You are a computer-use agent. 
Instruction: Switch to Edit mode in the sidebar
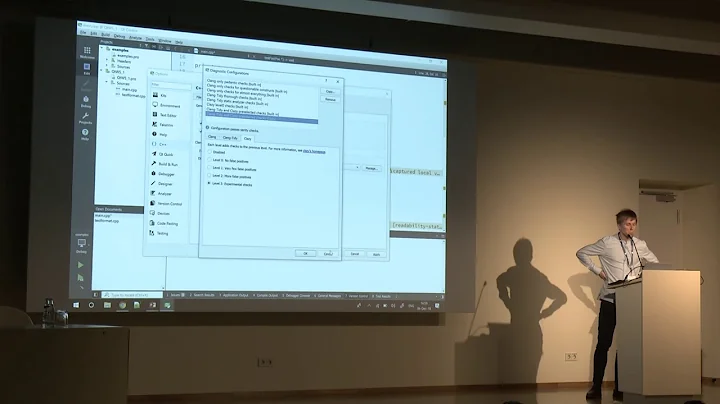(x=86, y=69)
